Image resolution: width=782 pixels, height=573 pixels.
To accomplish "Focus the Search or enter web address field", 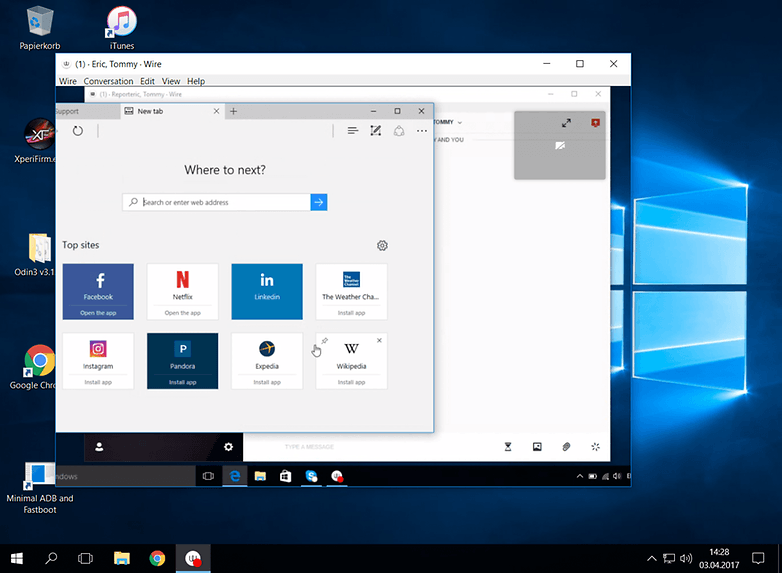I will [216, 202].
